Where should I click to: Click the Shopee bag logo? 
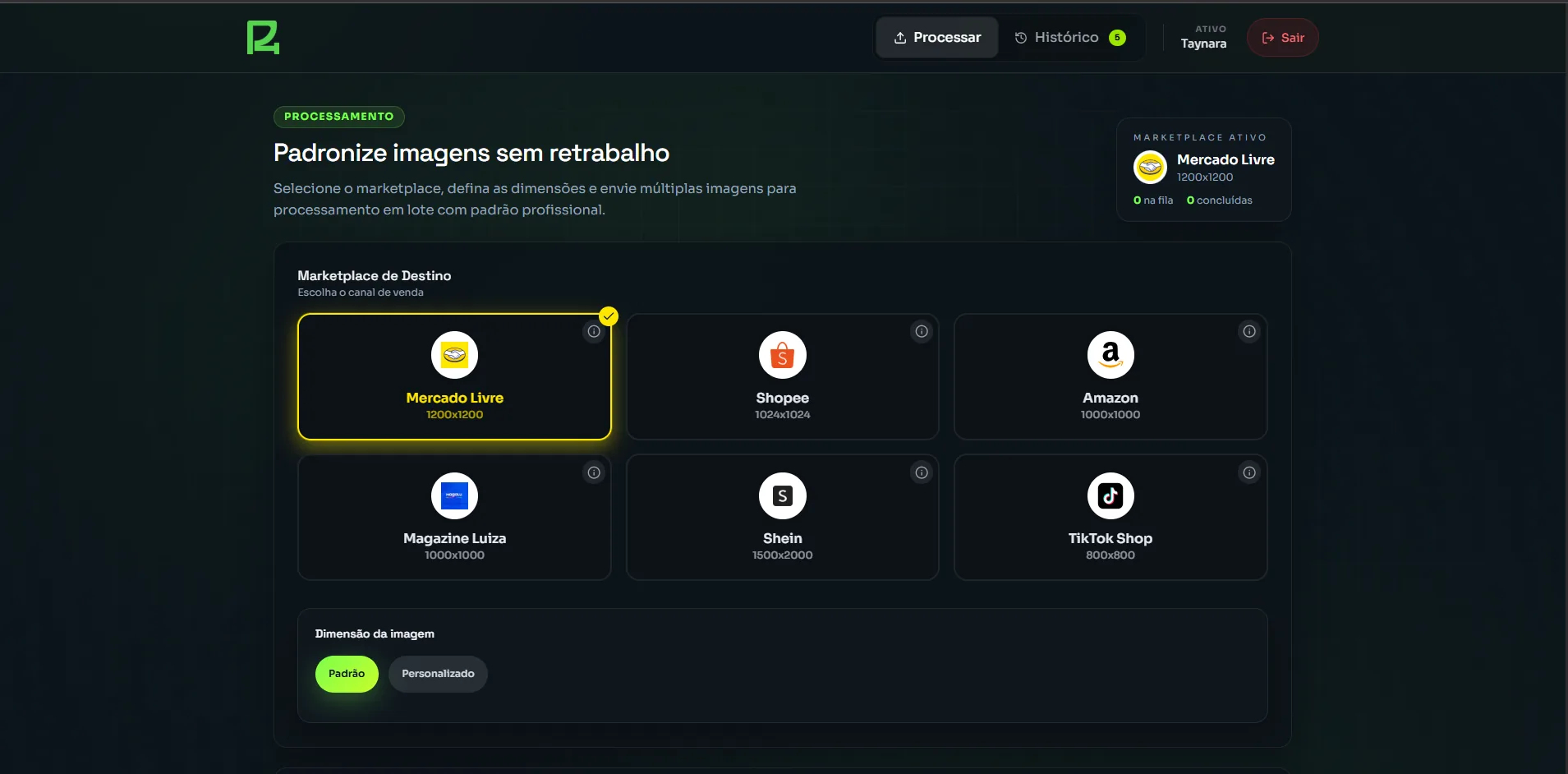pos(782,355)
